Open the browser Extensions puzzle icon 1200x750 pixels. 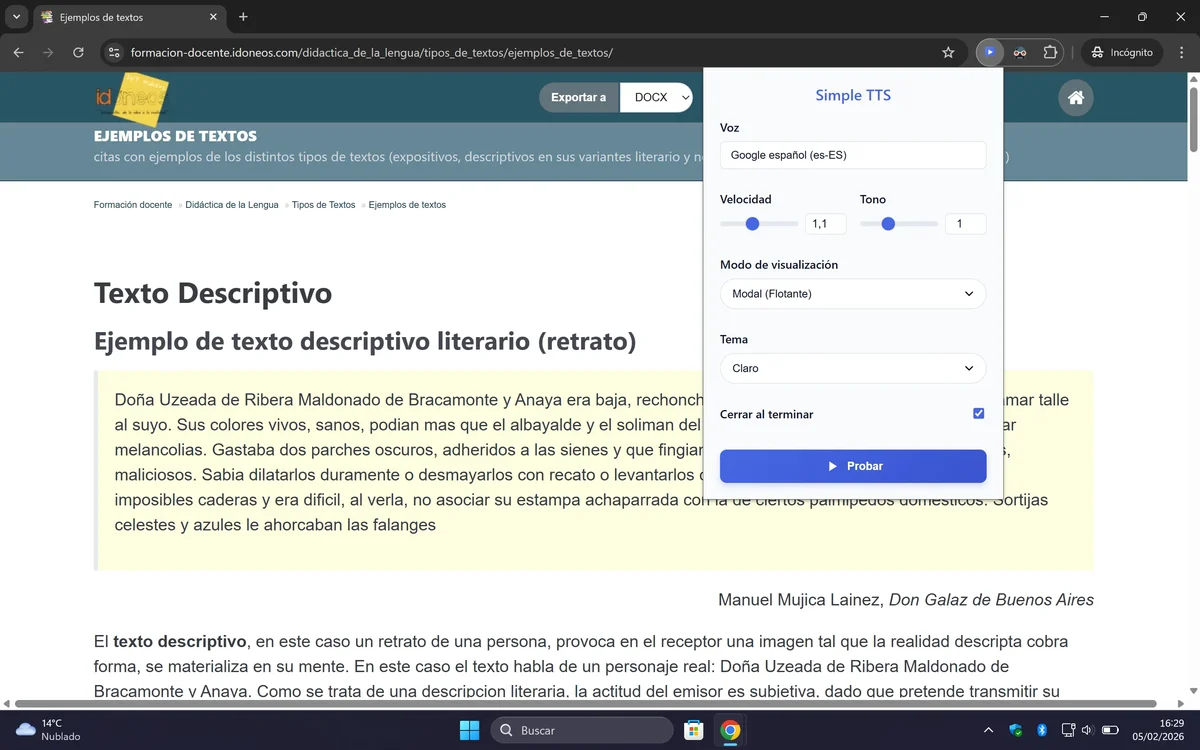pyautogui.click(x=1052, y=52)
